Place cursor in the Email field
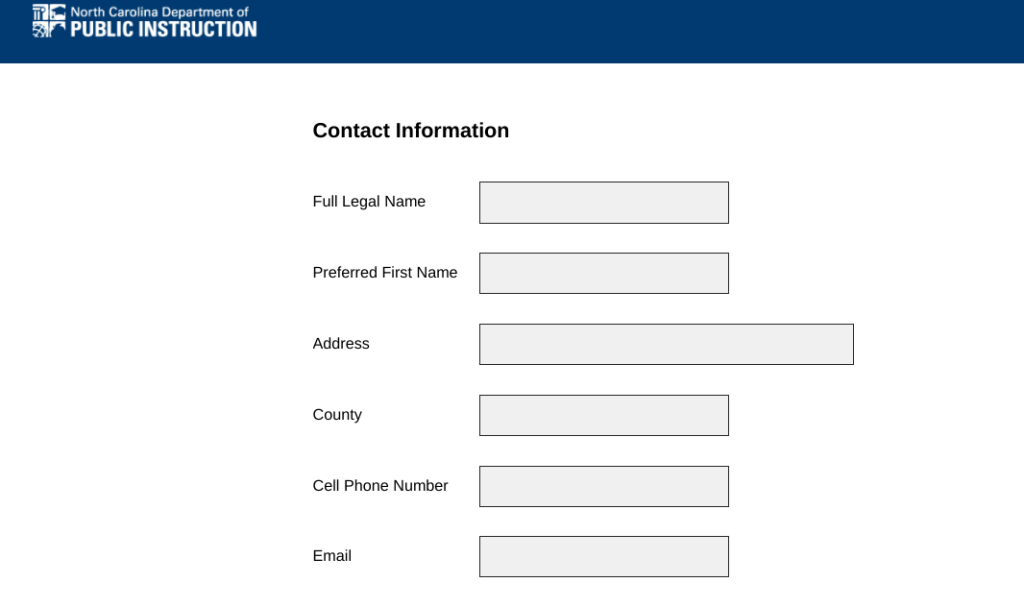Image resolution: width=1024 pixels, height=607 pixels. pos(603,557)
